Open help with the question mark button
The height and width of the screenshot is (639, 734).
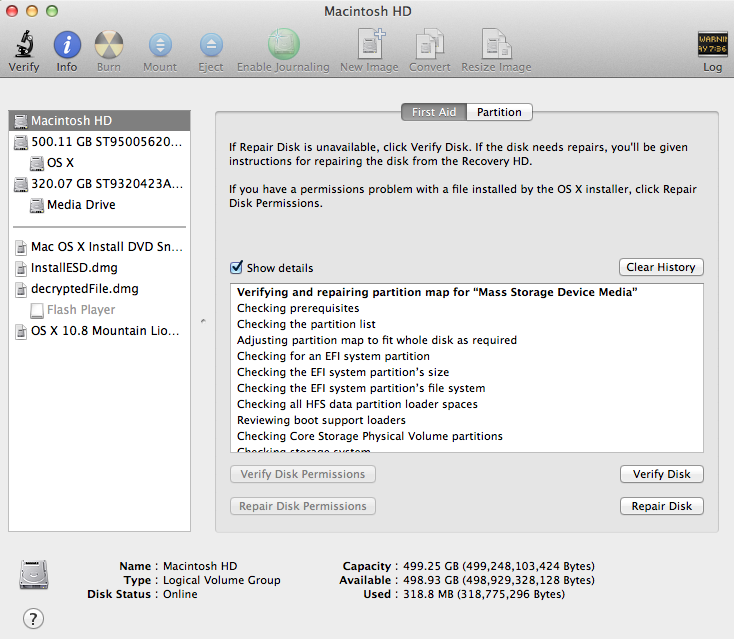point(33,619)
